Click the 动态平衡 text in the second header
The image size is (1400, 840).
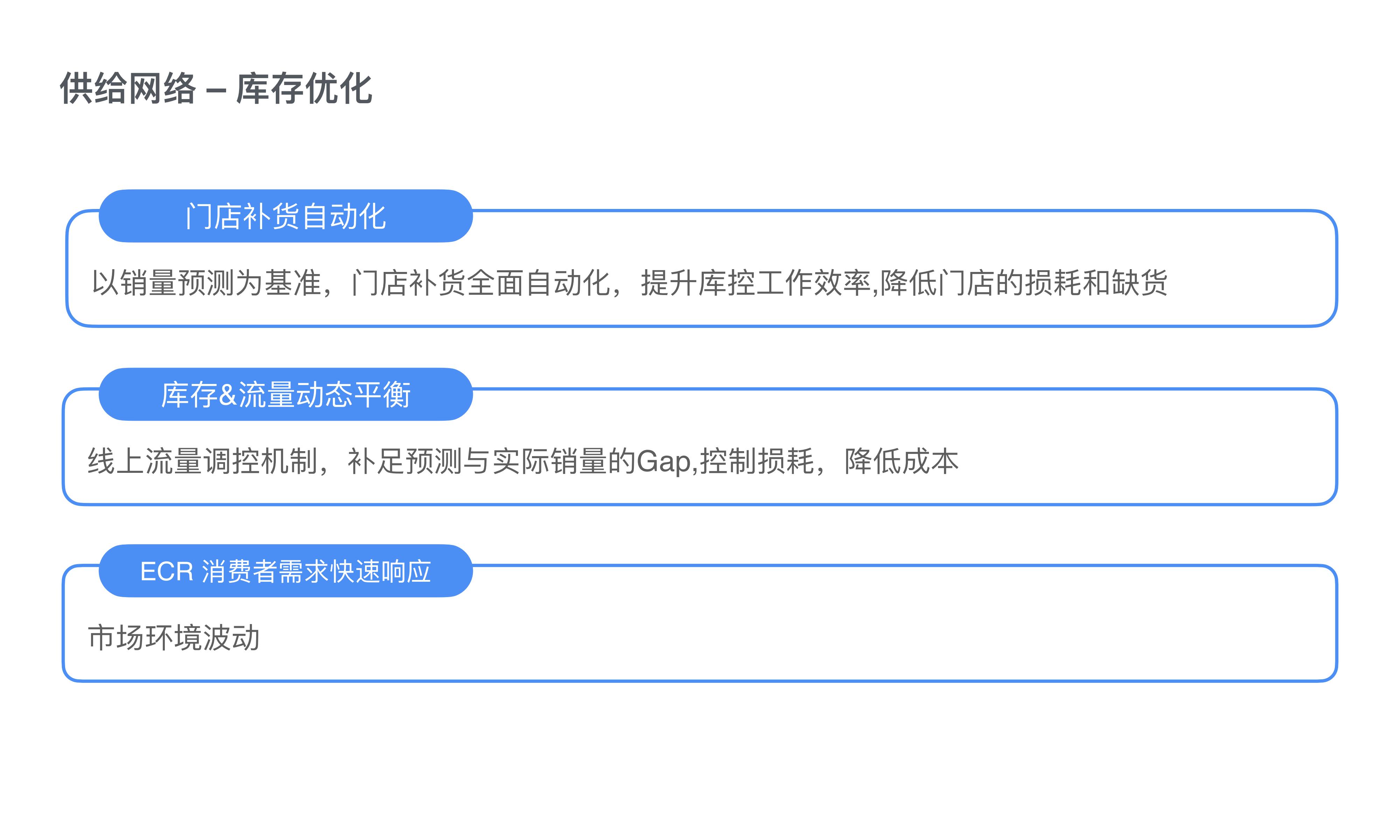[354, 394]
